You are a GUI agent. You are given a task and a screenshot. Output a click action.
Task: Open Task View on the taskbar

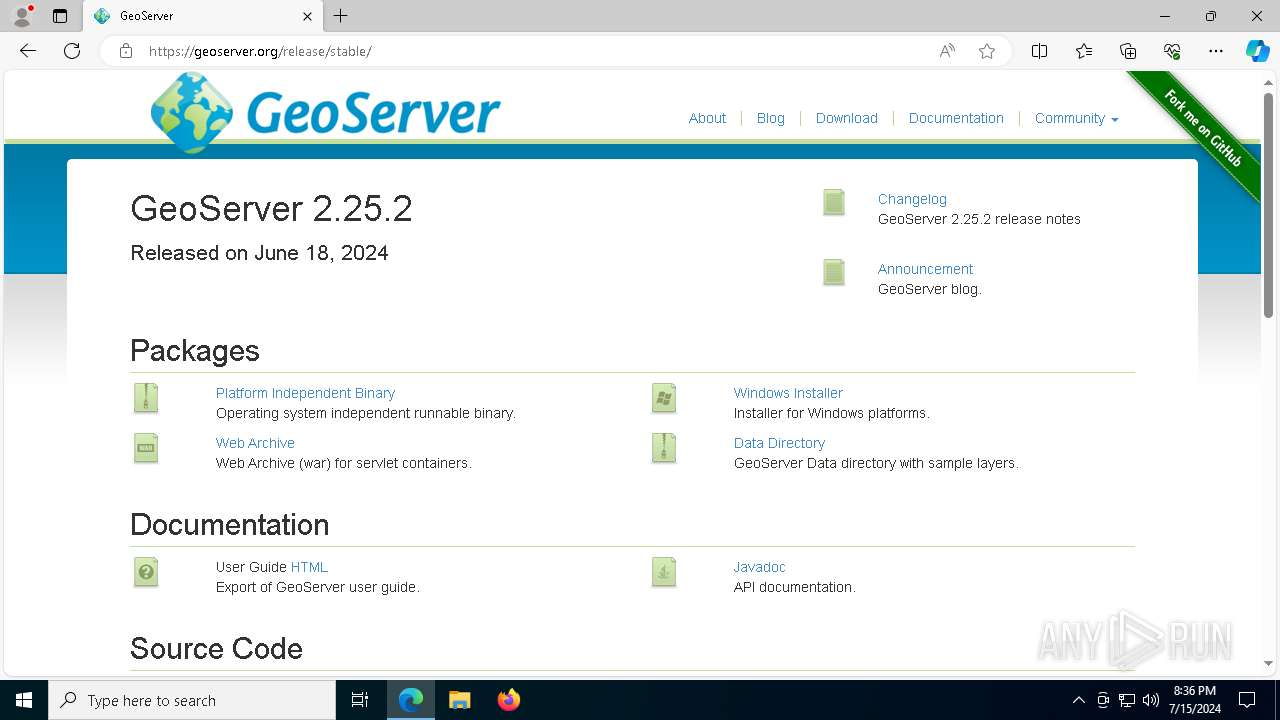point(360,700)
